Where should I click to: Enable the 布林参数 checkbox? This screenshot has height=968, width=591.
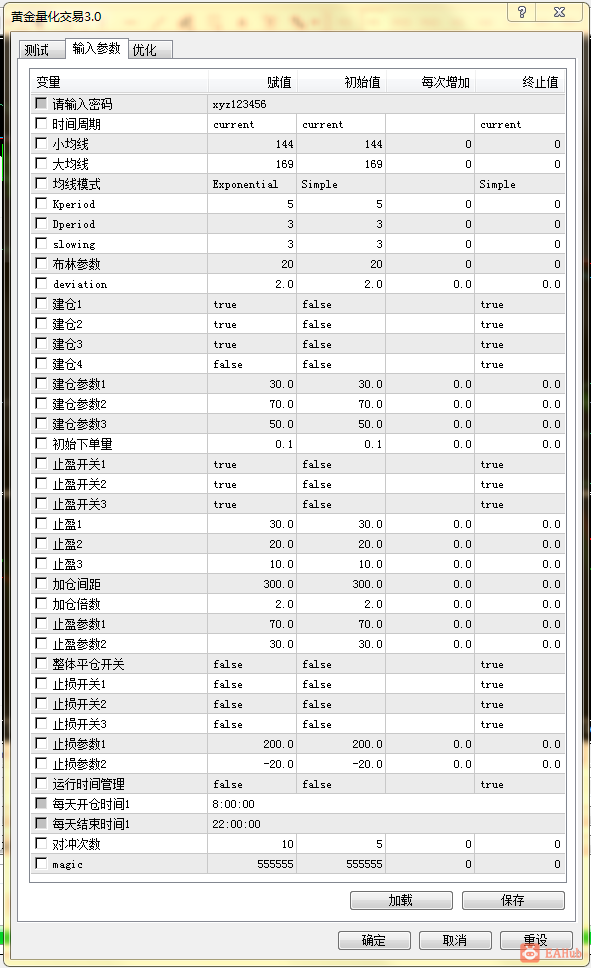41,263
